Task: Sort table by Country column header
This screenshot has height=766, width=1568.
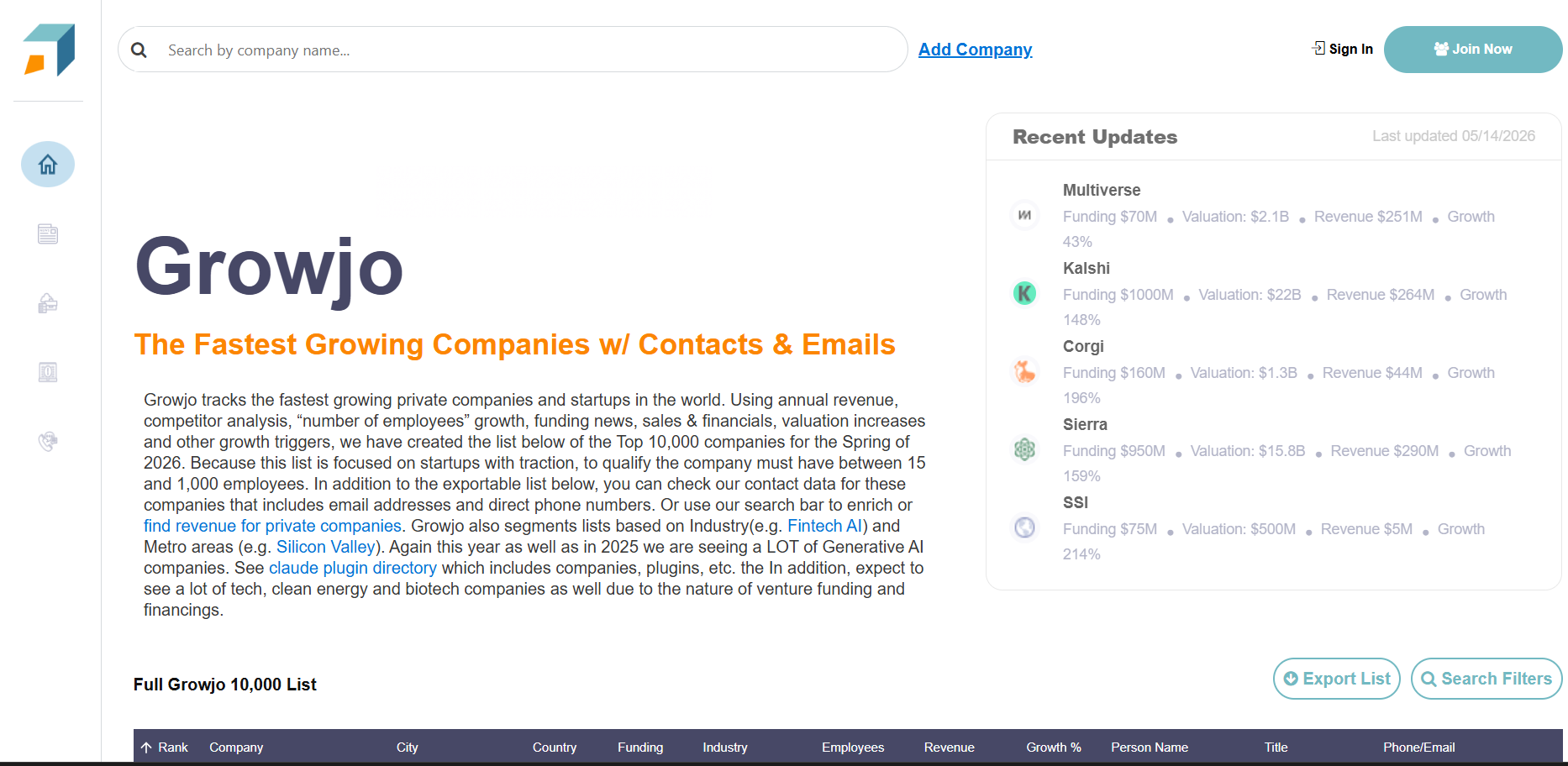Action: (555, 748)
